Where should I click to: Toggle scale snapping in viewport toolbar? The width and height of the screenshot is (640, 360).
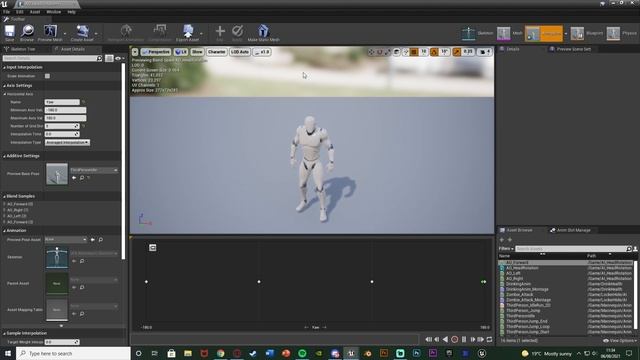[x=457, y=52]
